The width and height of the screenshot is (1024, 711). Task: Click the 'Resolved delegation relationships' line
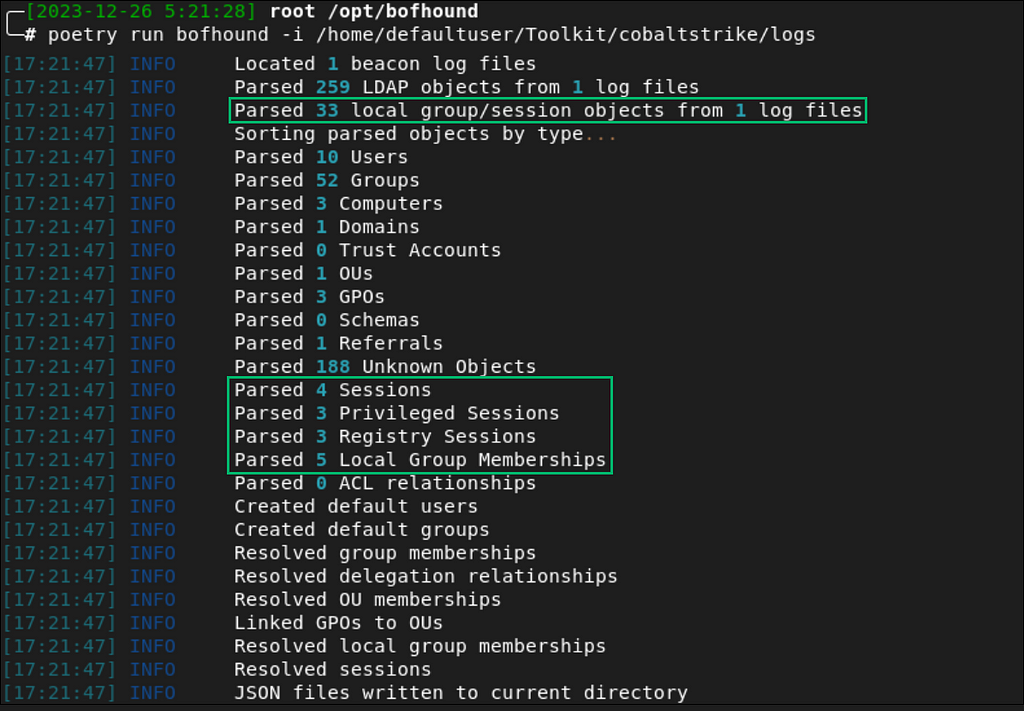426,577
